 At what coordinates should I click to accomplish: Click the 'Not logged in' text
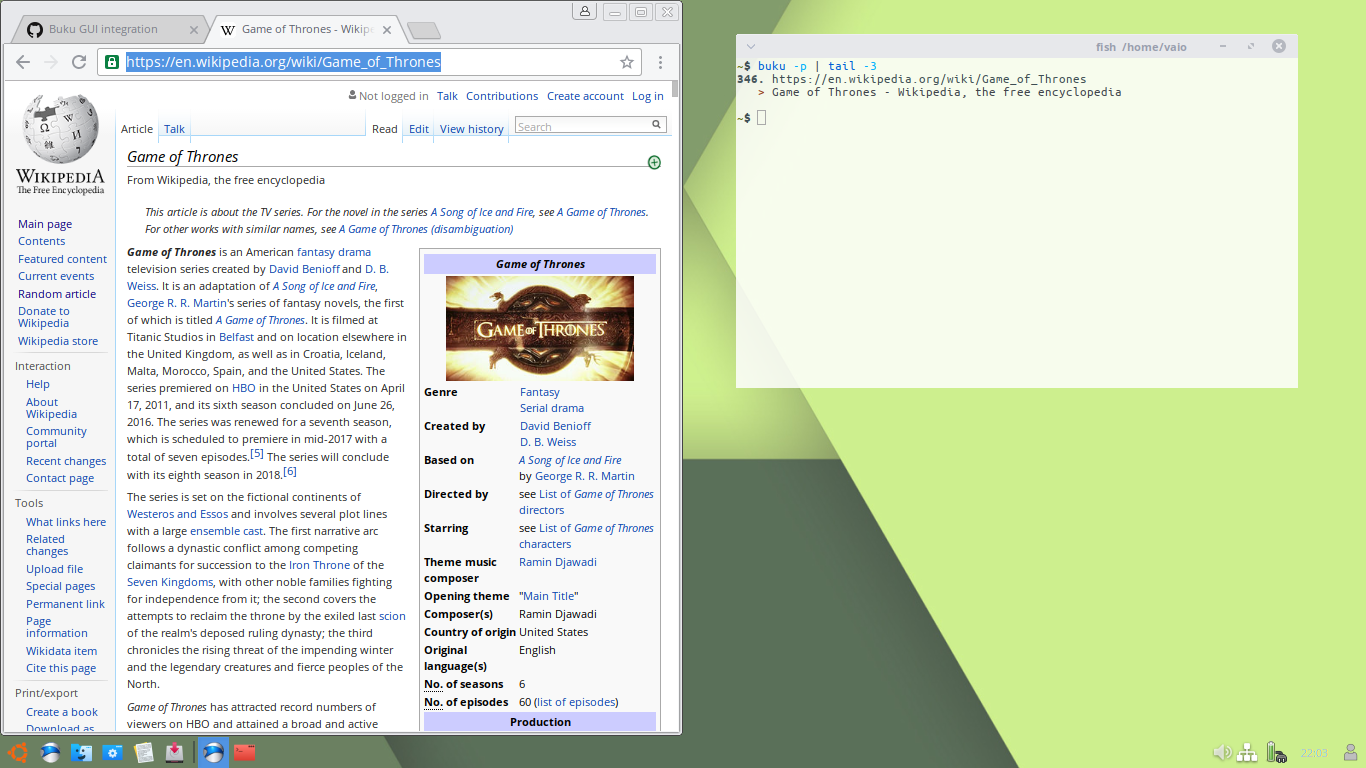coord(393,96)
